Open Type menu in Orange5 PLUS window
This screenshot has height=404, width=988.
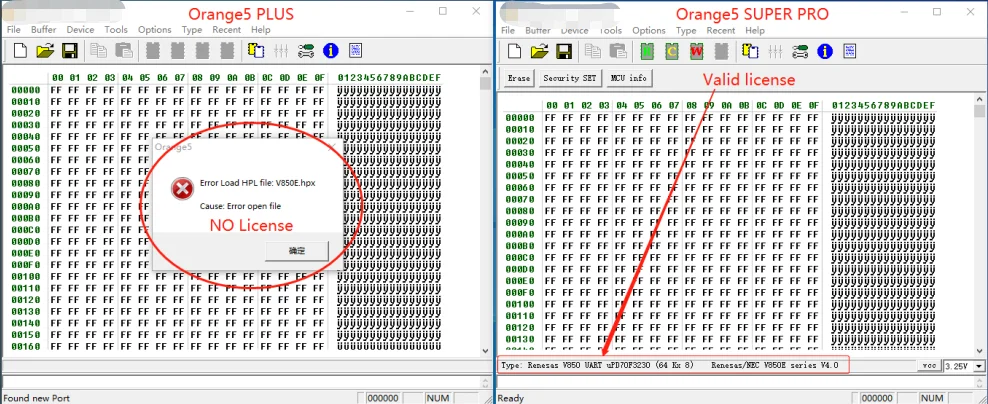192,30
